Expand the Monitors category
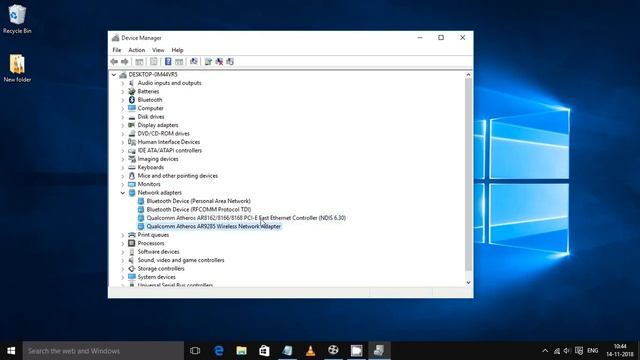 click(122, 184)
